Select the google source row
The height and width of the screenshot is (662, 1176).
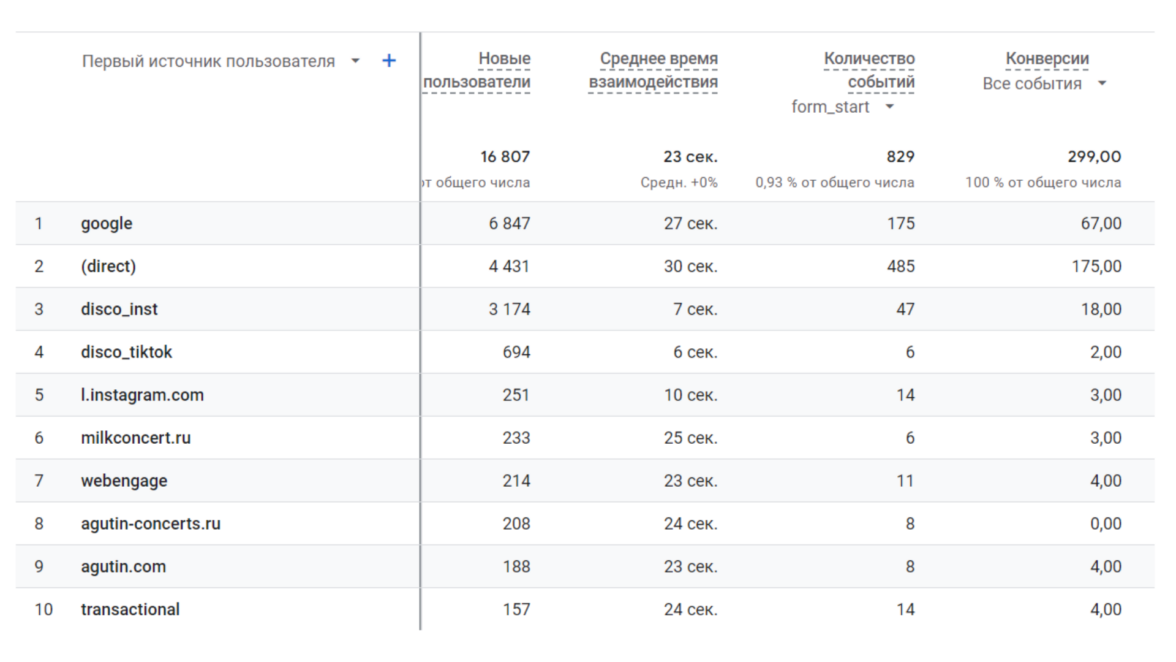pyautogui.click(x=107, y=224)
